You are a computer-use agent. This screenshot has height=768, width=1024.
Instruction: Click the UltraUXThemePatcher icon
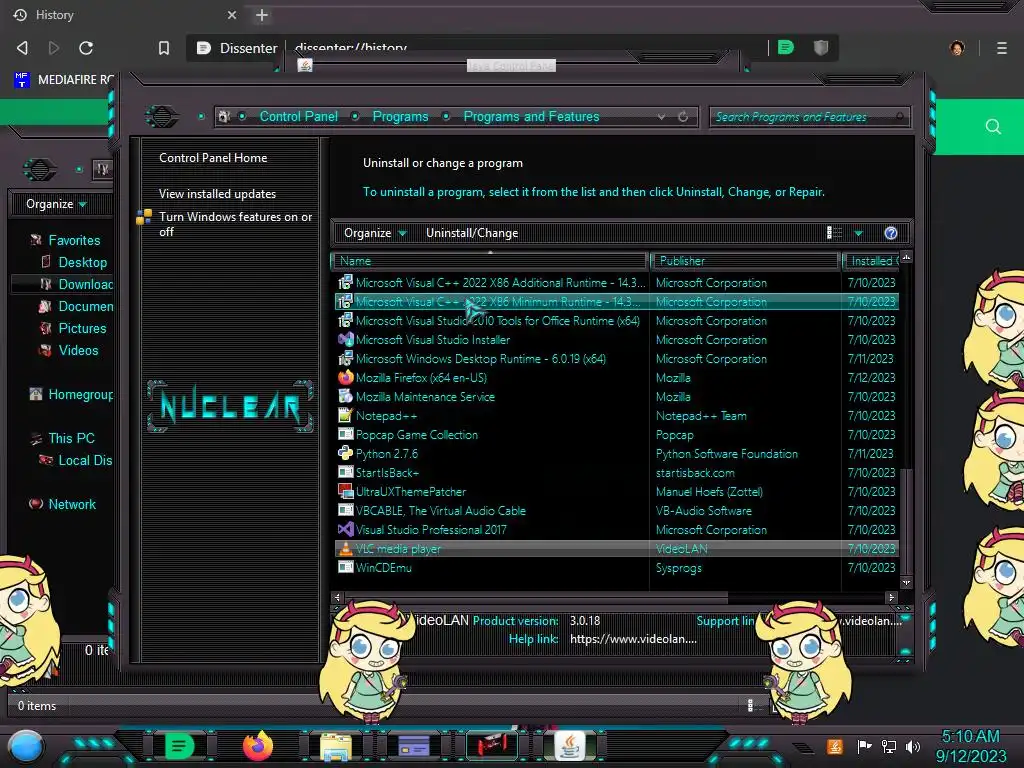pyautogui.click(x=345, y=491)
